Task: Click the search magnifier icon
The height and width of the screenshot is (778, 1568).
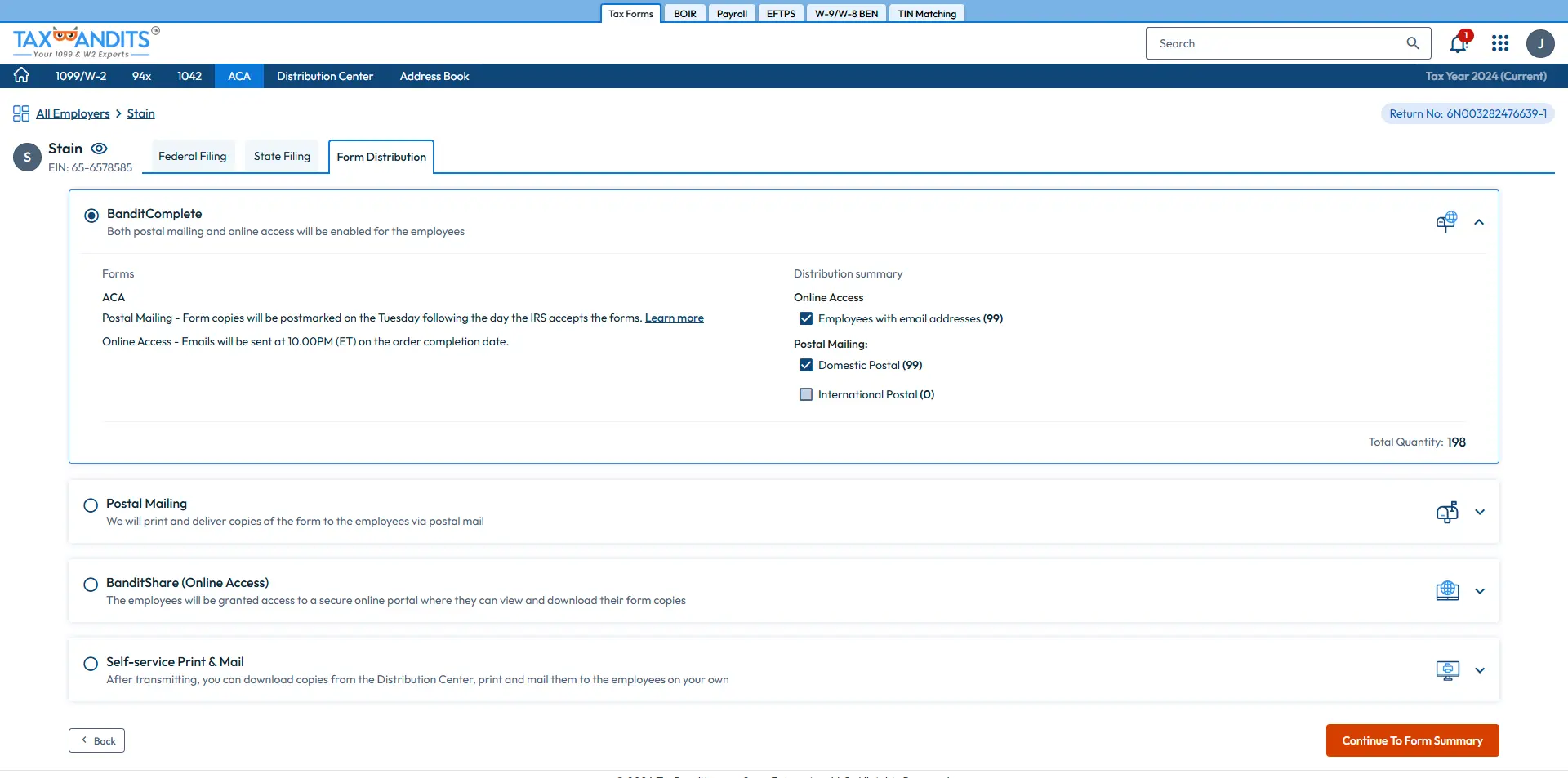Action: coord(1413,43)
